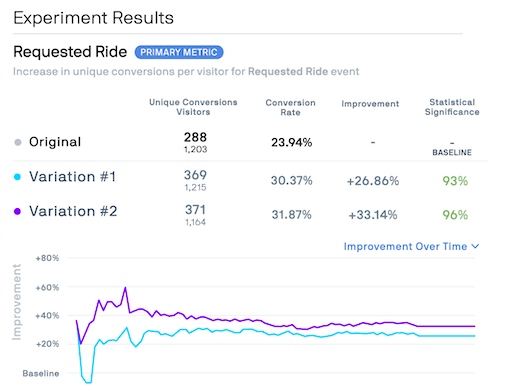Click the Improvement column header
Image resolution: width=506 pixels, height=392 pixels.
tap(370, 104)
